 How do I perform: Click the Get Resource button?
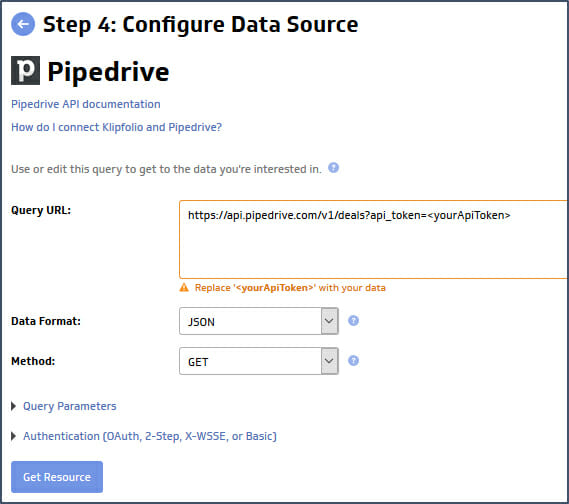click(x=57, y=477)
